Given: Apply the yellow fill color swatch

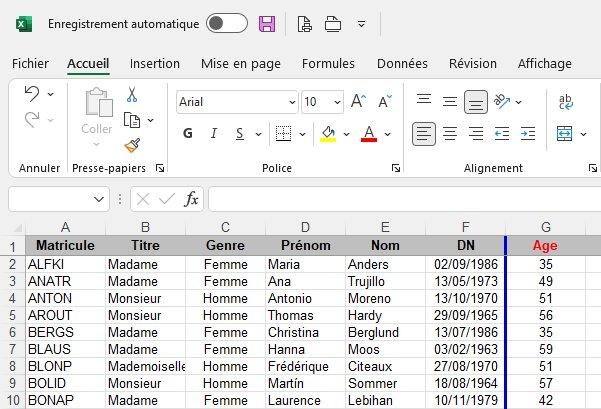Looking at the screenshot, I should click(328, 133).
